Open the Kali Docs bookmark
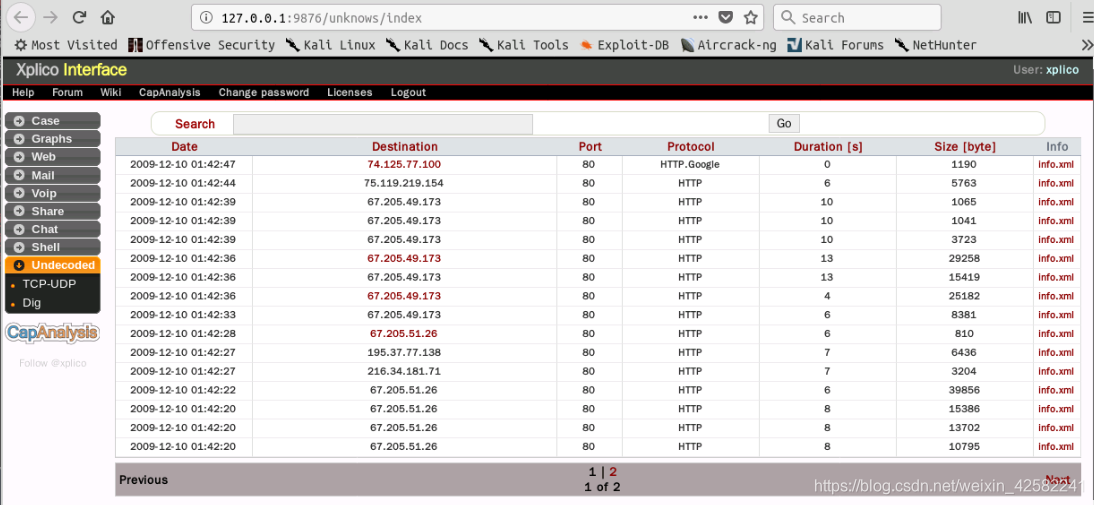This screenshot has height=505, width=1094. (x=427, y=45)
